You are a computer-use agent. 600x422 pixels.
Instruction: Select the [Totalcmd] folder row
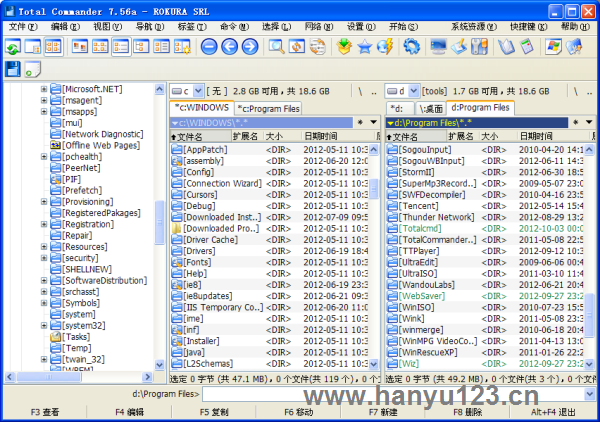tap(485, 228)
